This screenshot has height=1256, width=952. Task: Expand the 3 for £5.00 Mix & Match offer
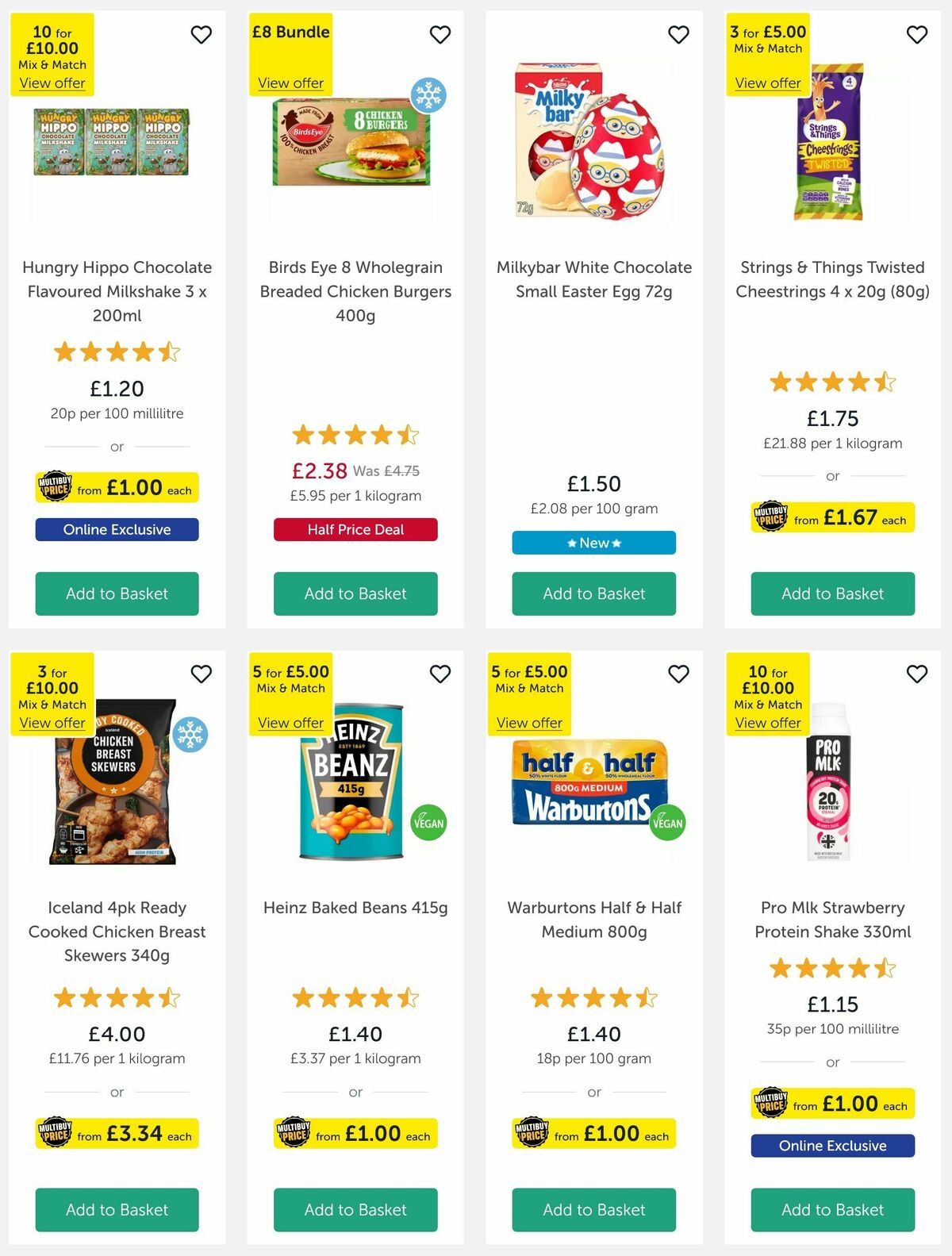[766, 83]
